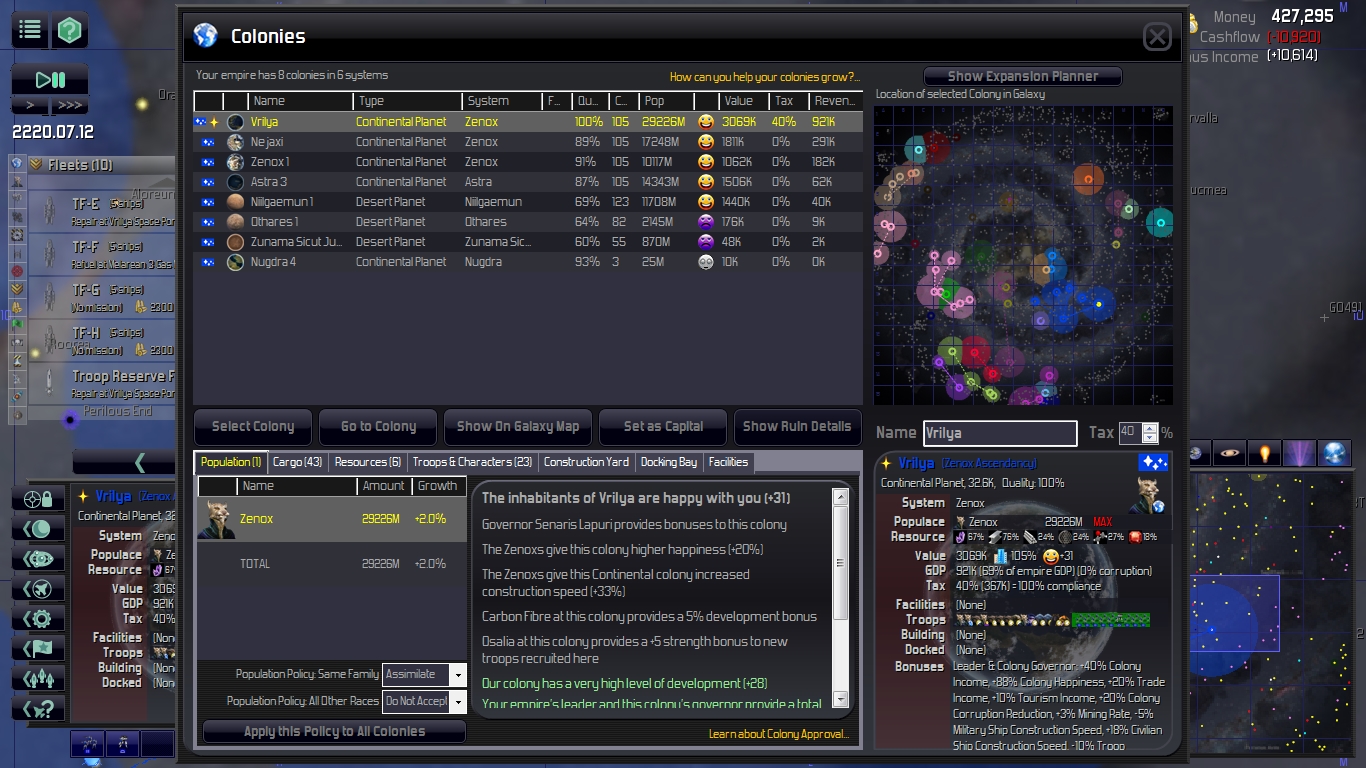
Task: Select the Zunama Sicut colony row
Action: tap(528, 242)
